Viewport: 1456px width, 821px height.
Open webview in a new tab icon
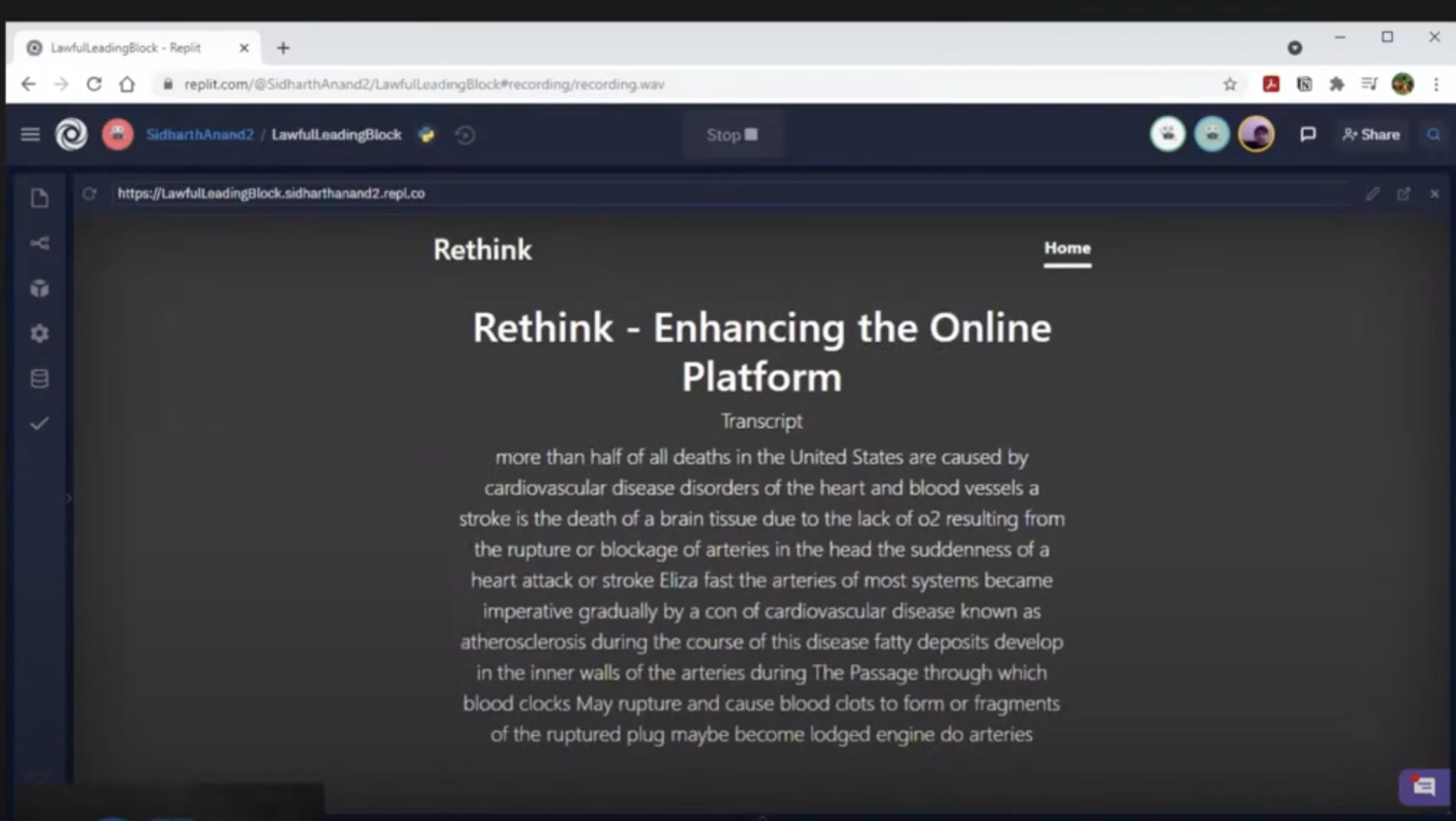pos(1403,194)
